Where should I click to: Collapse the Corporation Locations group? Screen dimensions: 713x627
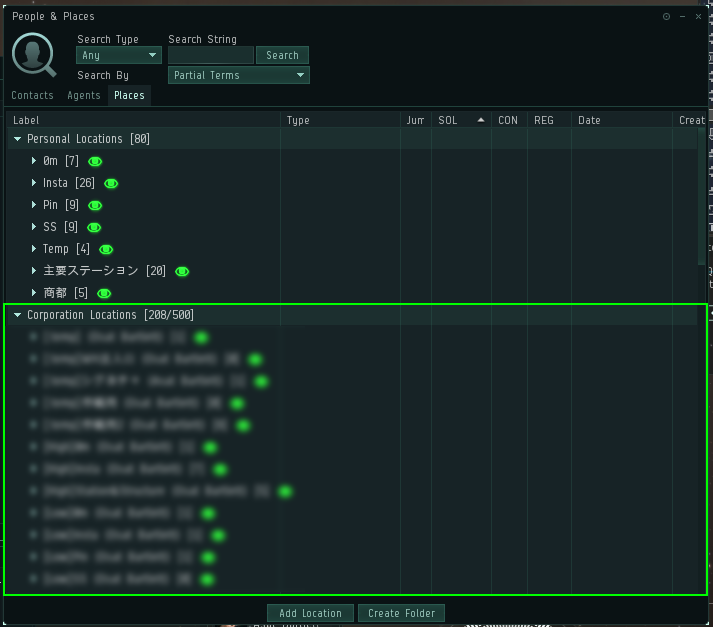coord(18,315)
